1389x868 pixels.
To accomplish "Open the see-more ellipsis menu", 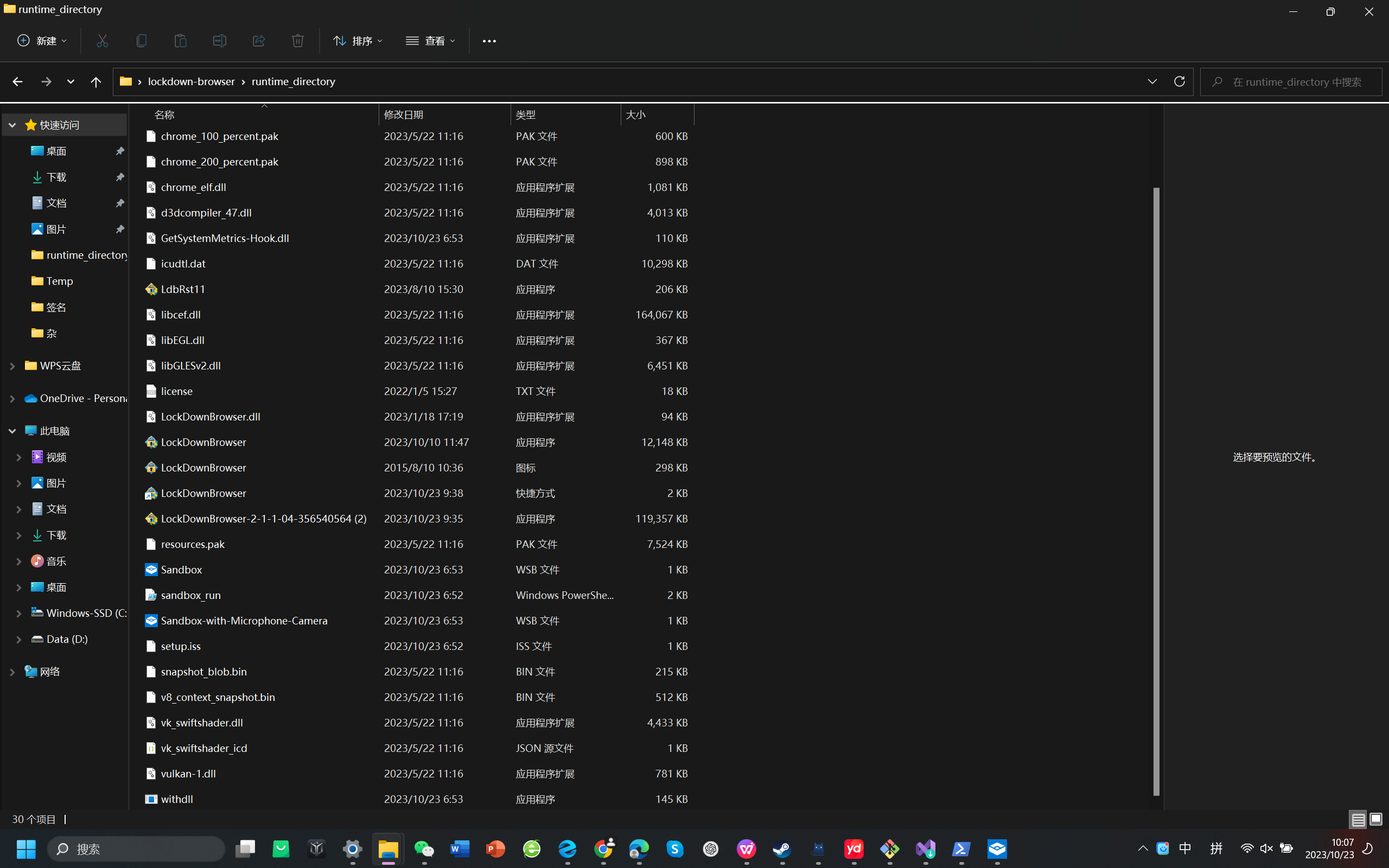I will click(x=488, y=40).
